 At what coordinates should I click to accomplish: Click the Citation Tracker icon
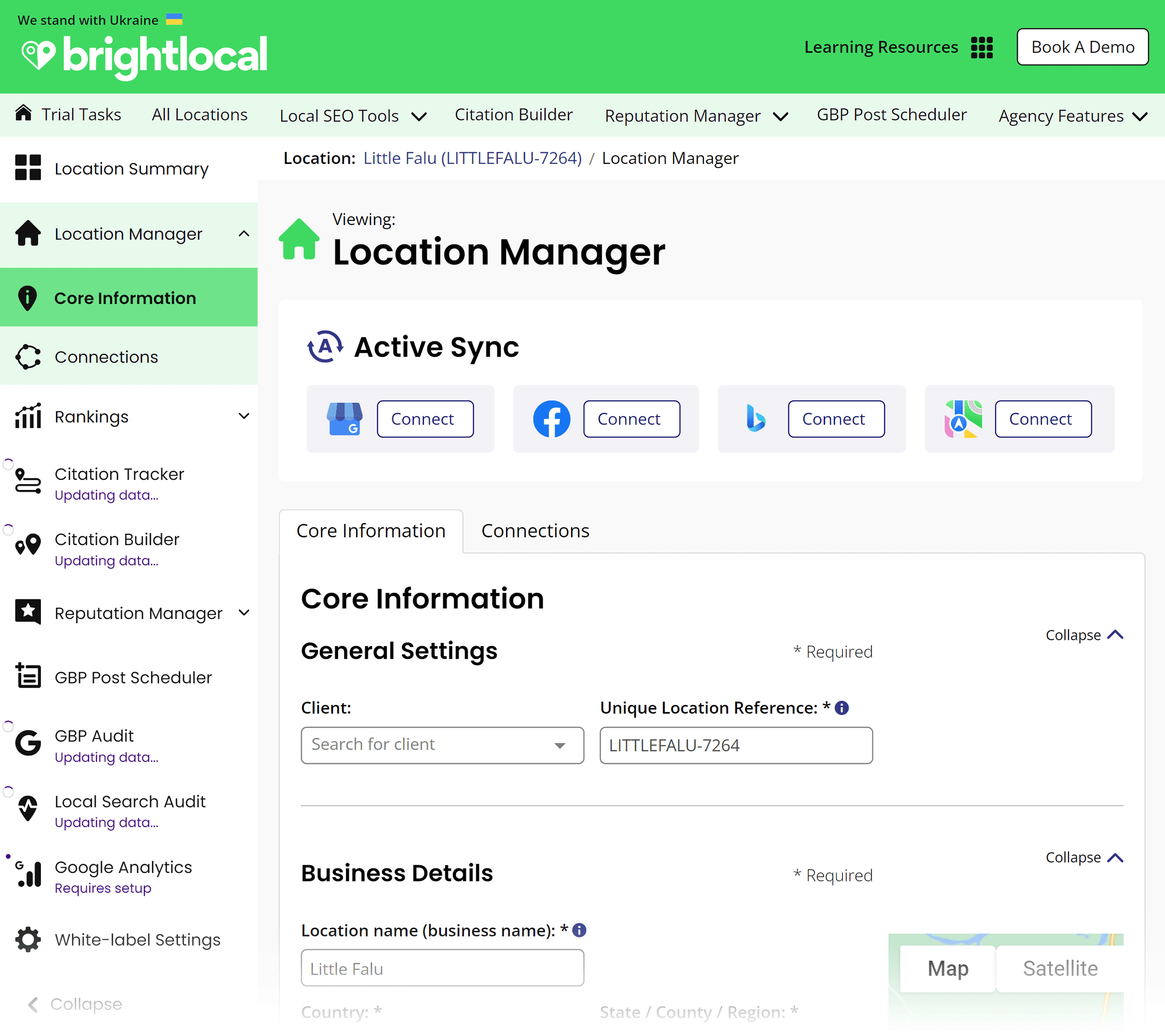click(x=28, y=481)
